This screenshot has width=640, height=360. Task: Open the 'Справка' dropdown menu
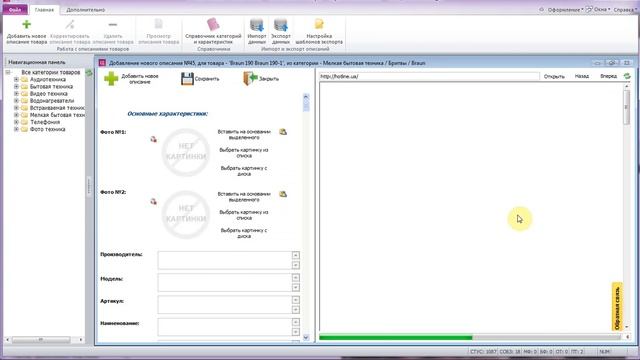(x=625, y=9)
